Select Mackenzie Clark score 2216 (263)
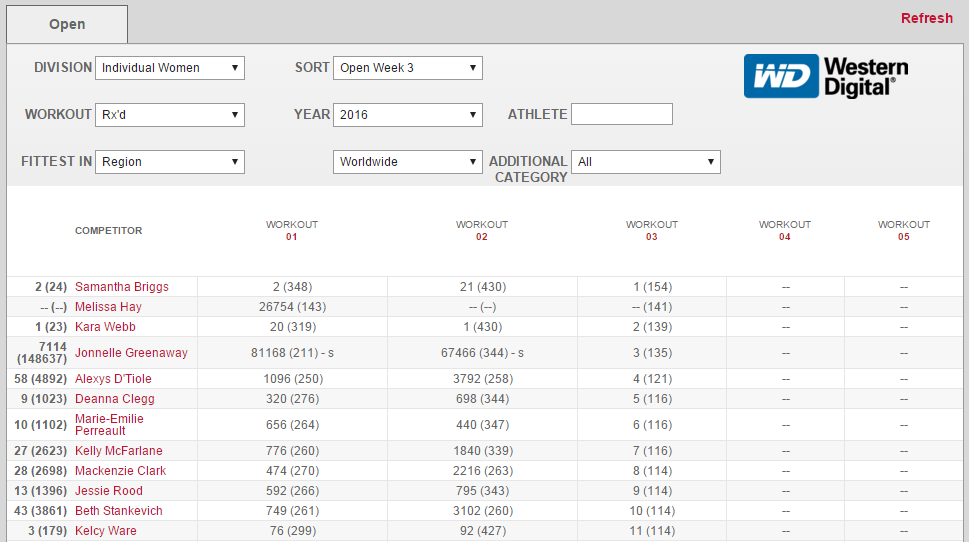 coord(483,471)
